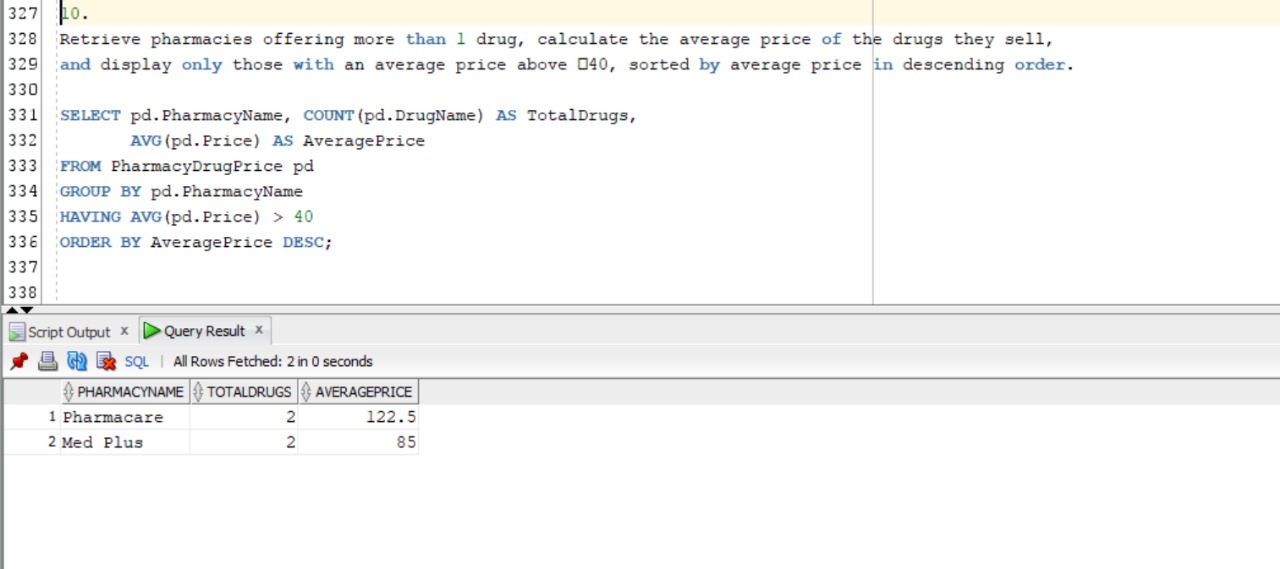Close the Script Output tab
This screenshot has height=569, width=1280.
124,331
